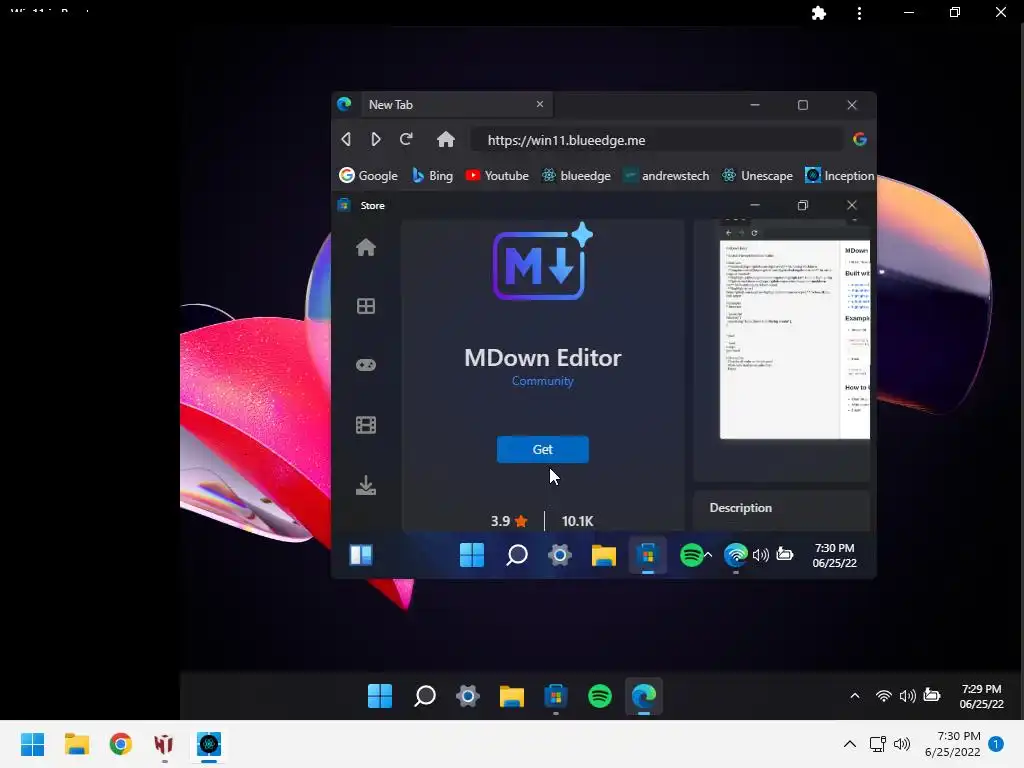Click Edge in middle simulated taskbar
The width and height of the screenshot is (1024, 768).
click(644, 696)
